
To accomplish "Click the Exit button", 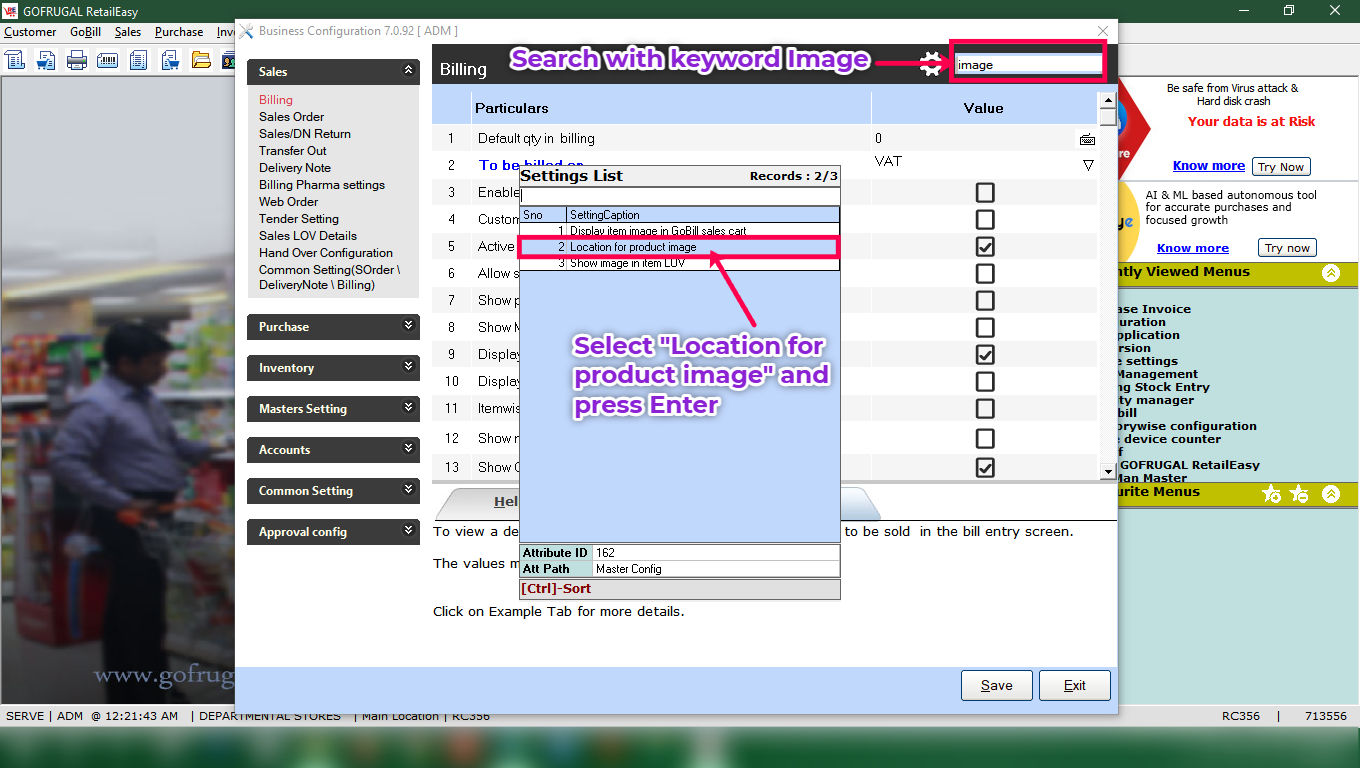I will point(1075,685).
